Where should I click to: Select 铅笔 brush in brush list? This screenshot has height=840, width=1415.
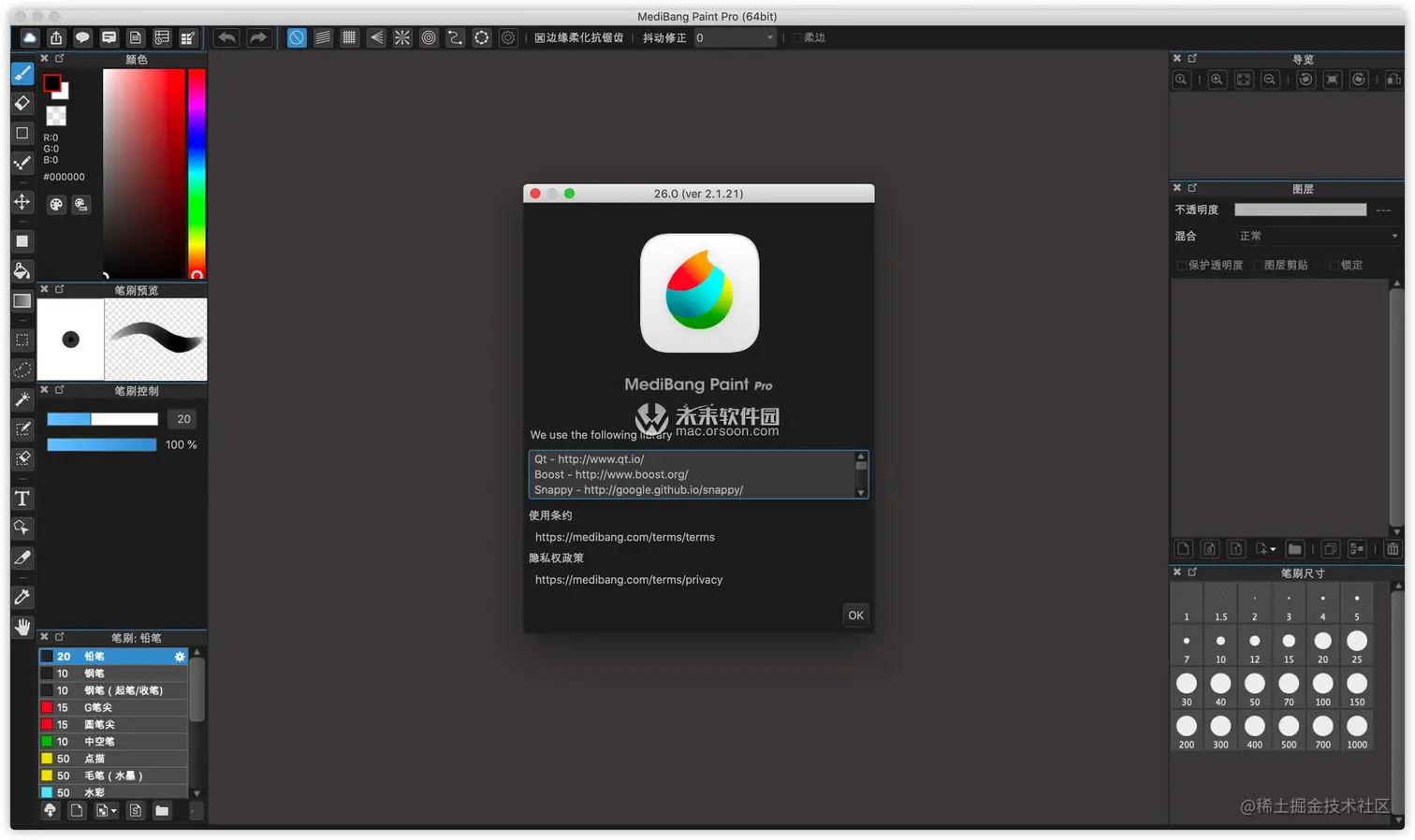click(x=113, y=657)
